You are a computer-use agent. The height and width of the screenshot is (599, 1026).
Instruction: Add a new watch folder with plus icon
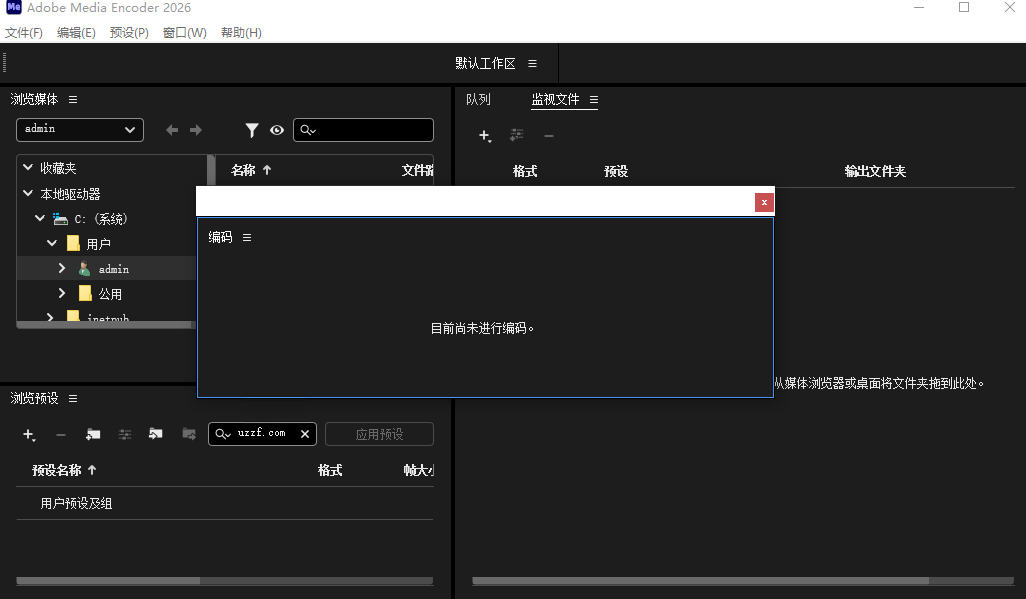pyautogui.click(x=485, y=136)
